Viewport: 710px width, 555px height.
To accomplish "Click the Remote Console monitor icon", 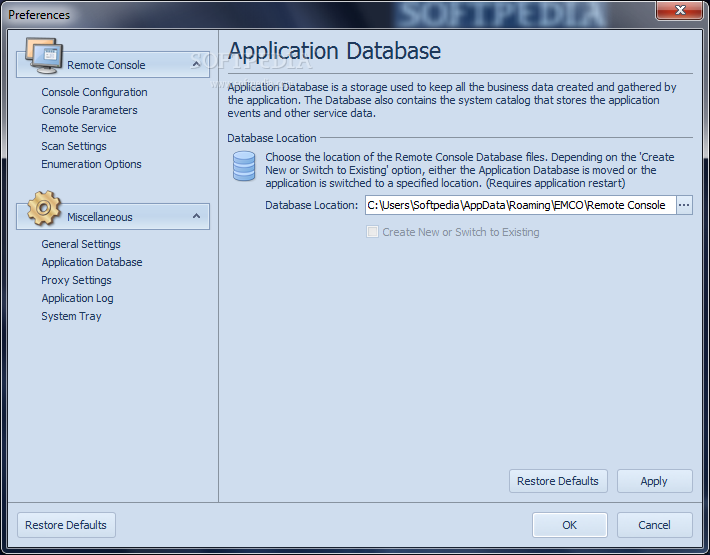I will (x=44, y=56).
